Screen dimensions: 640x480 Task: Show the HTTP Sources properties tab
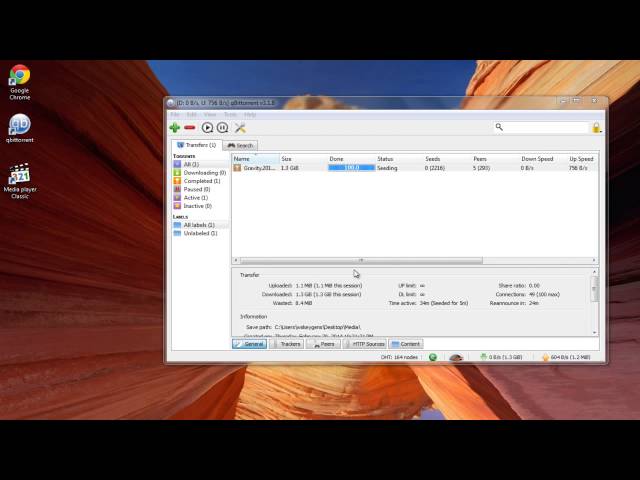364,344
